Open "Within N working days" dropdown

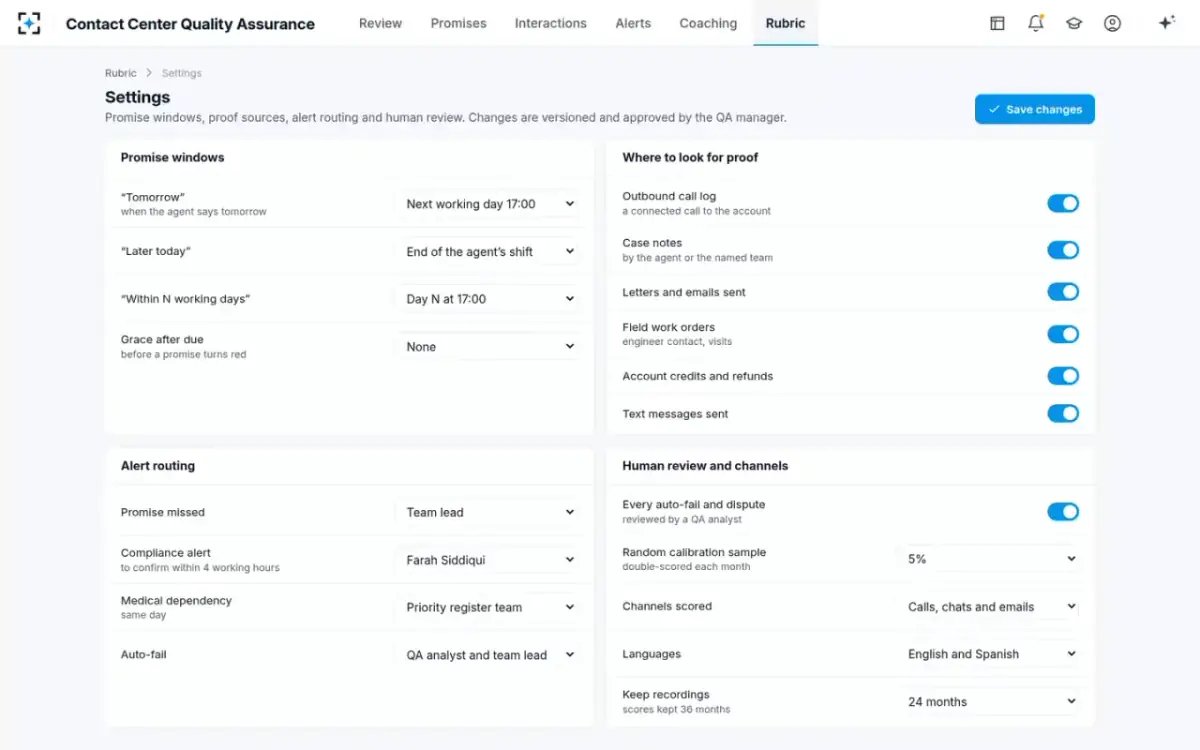[x=490, y=299]
